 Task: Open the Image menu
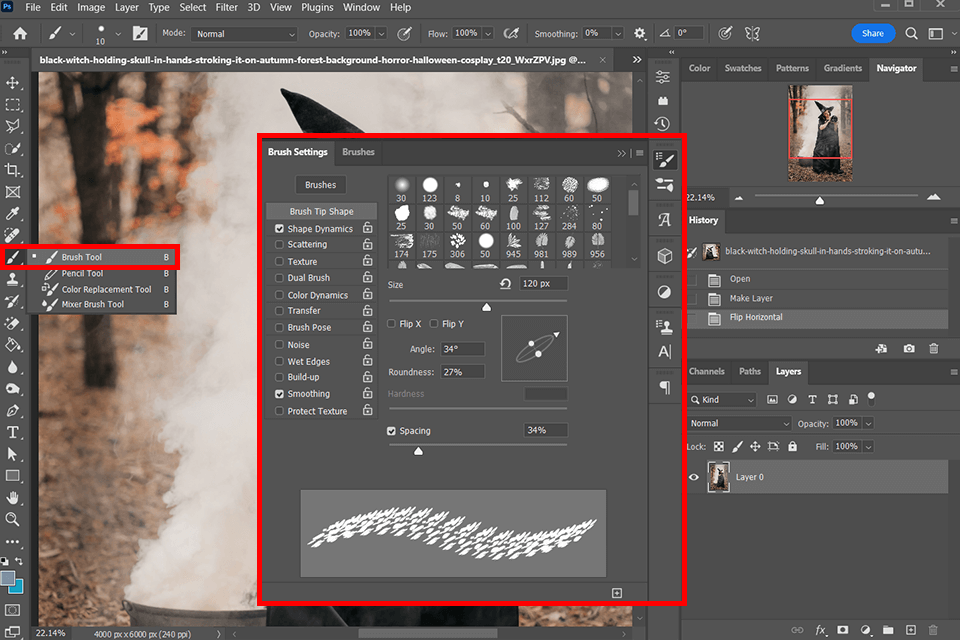(x=91, y=7)
